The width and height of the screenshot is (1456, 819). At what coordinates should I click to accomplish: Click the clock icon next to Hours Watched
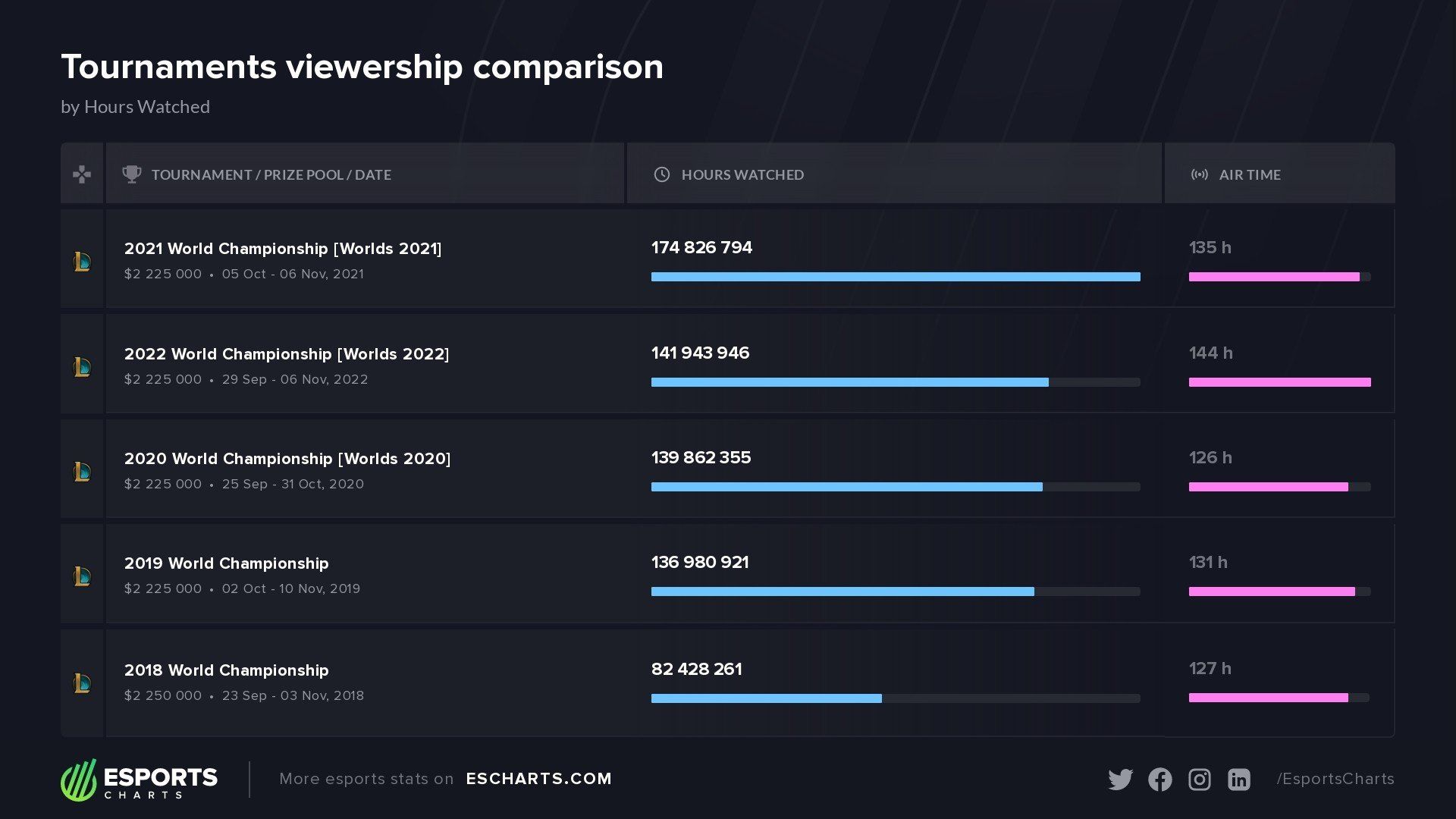pyautogui.click(x=660, y=175)
